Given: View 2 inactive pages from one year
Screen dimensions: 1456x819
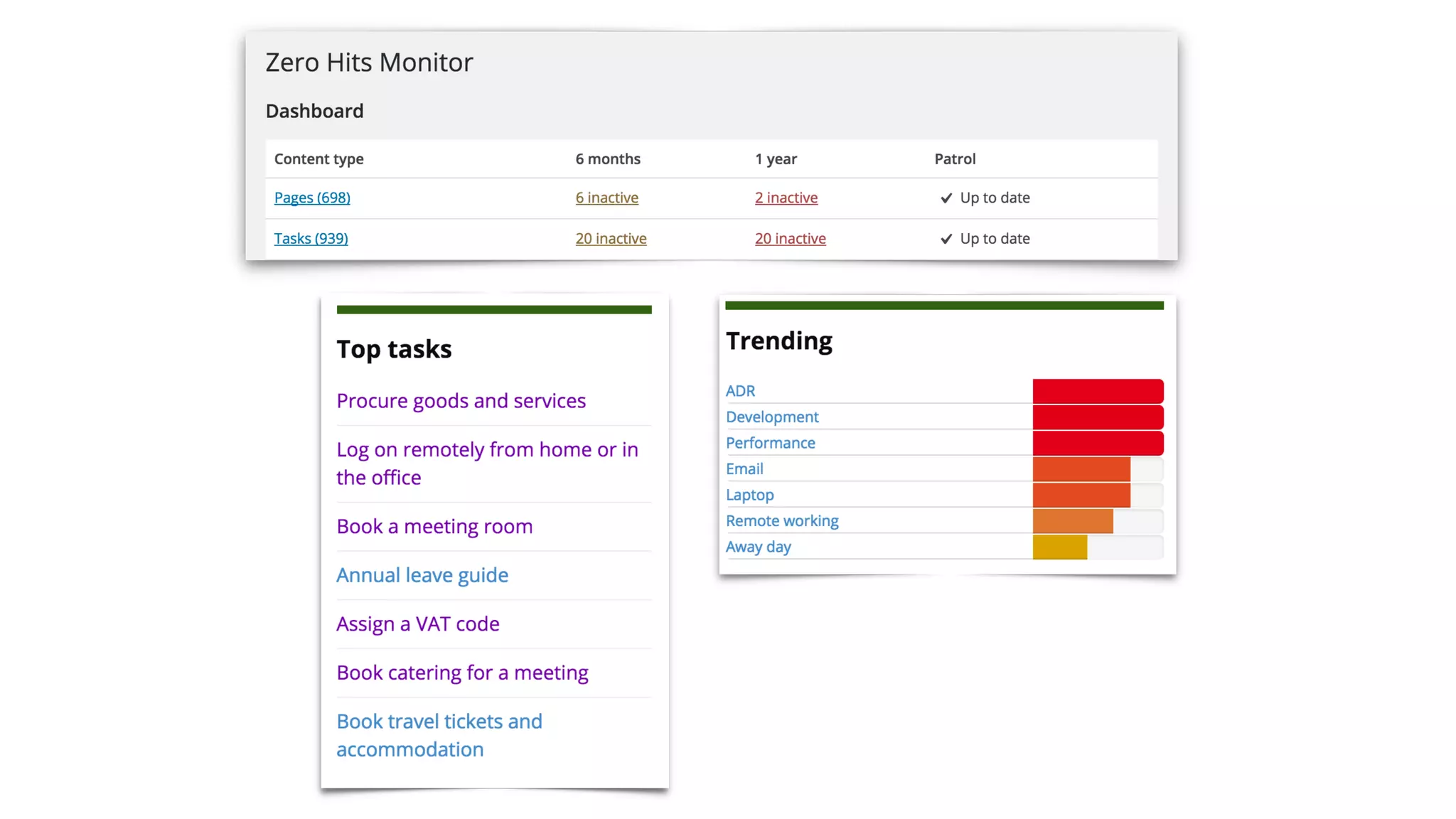Looking at the screenshot, I should pos(786,198).
